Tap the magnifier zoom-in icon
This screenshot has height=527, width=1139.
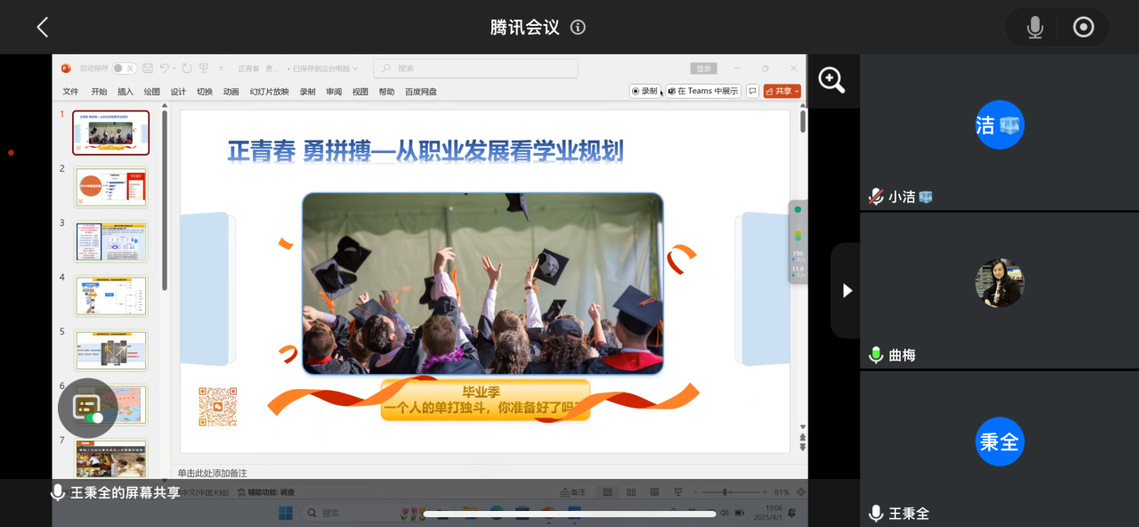tap(832, 80)
